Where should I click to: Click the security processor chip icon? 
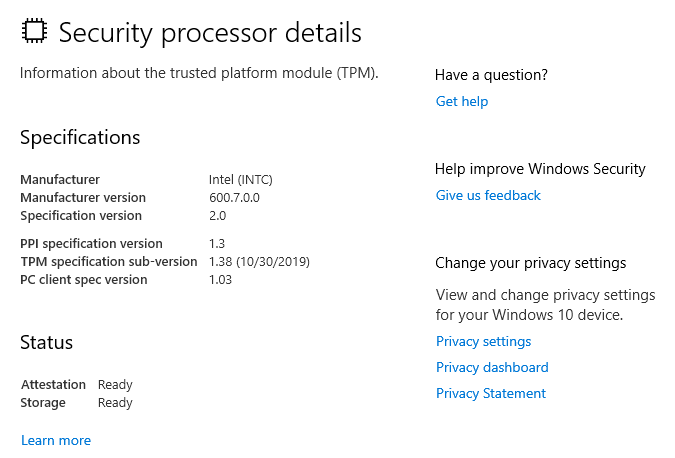(x=34, y=31)
